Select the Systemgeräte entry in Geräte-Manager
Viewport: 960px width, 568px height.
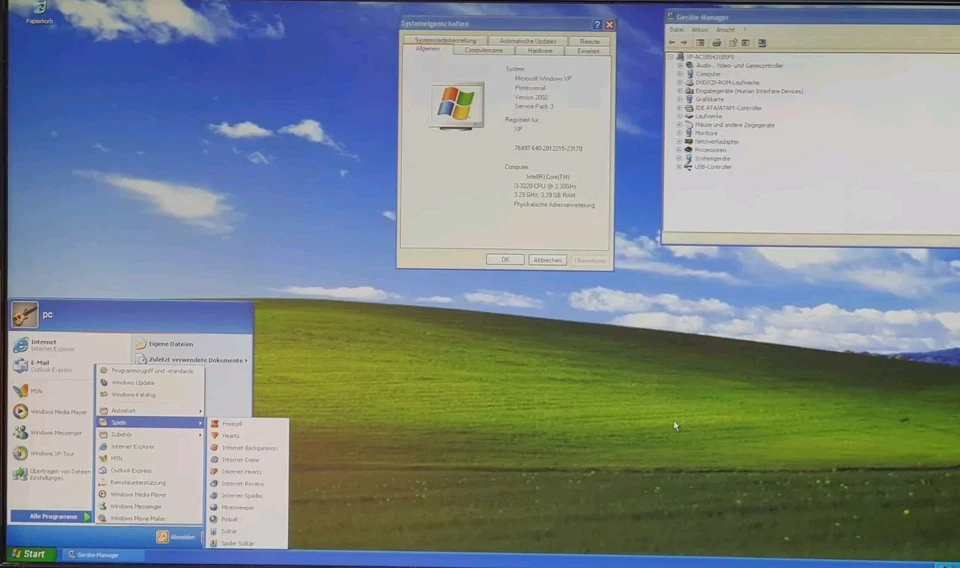[712, 159]
